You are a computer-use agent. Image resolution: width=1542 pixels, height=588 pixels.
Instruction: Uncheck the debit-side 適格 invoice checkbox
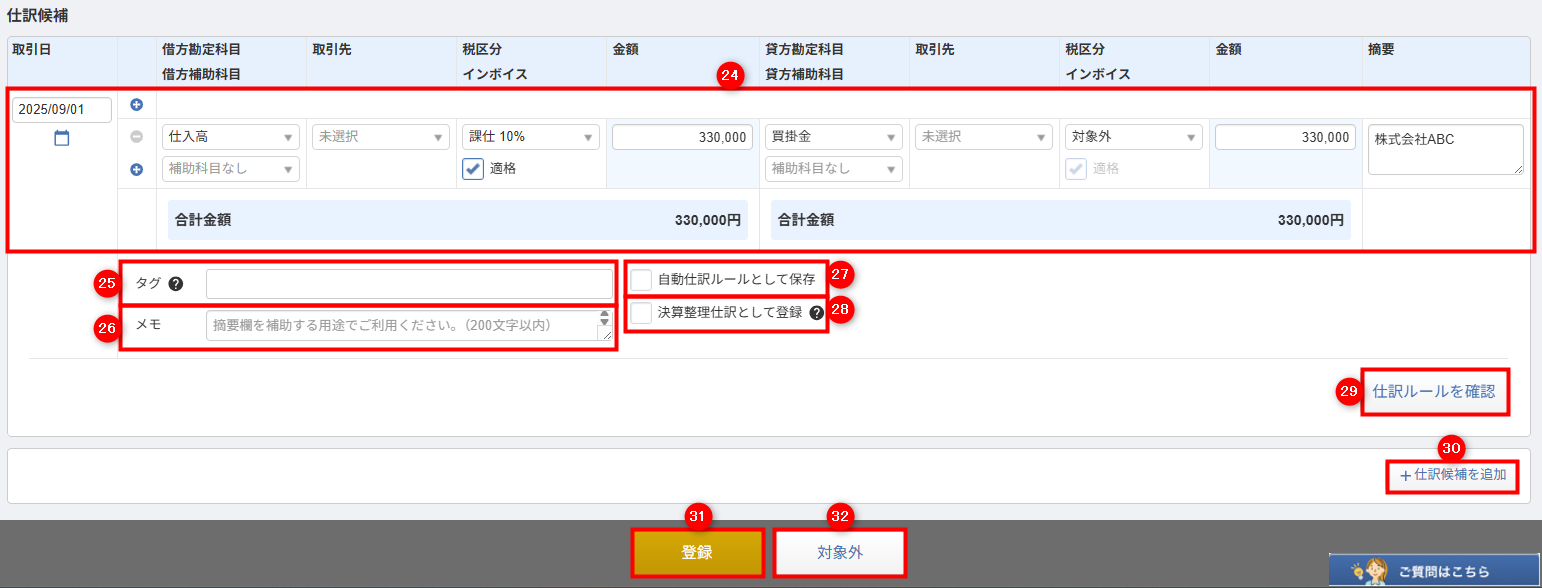pos(473,169)
